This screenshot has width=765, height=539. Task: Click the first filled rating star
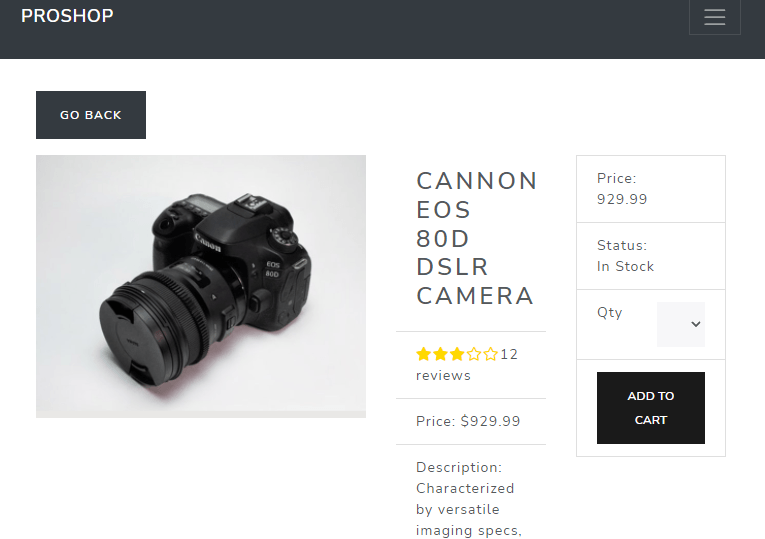(423, 354)
